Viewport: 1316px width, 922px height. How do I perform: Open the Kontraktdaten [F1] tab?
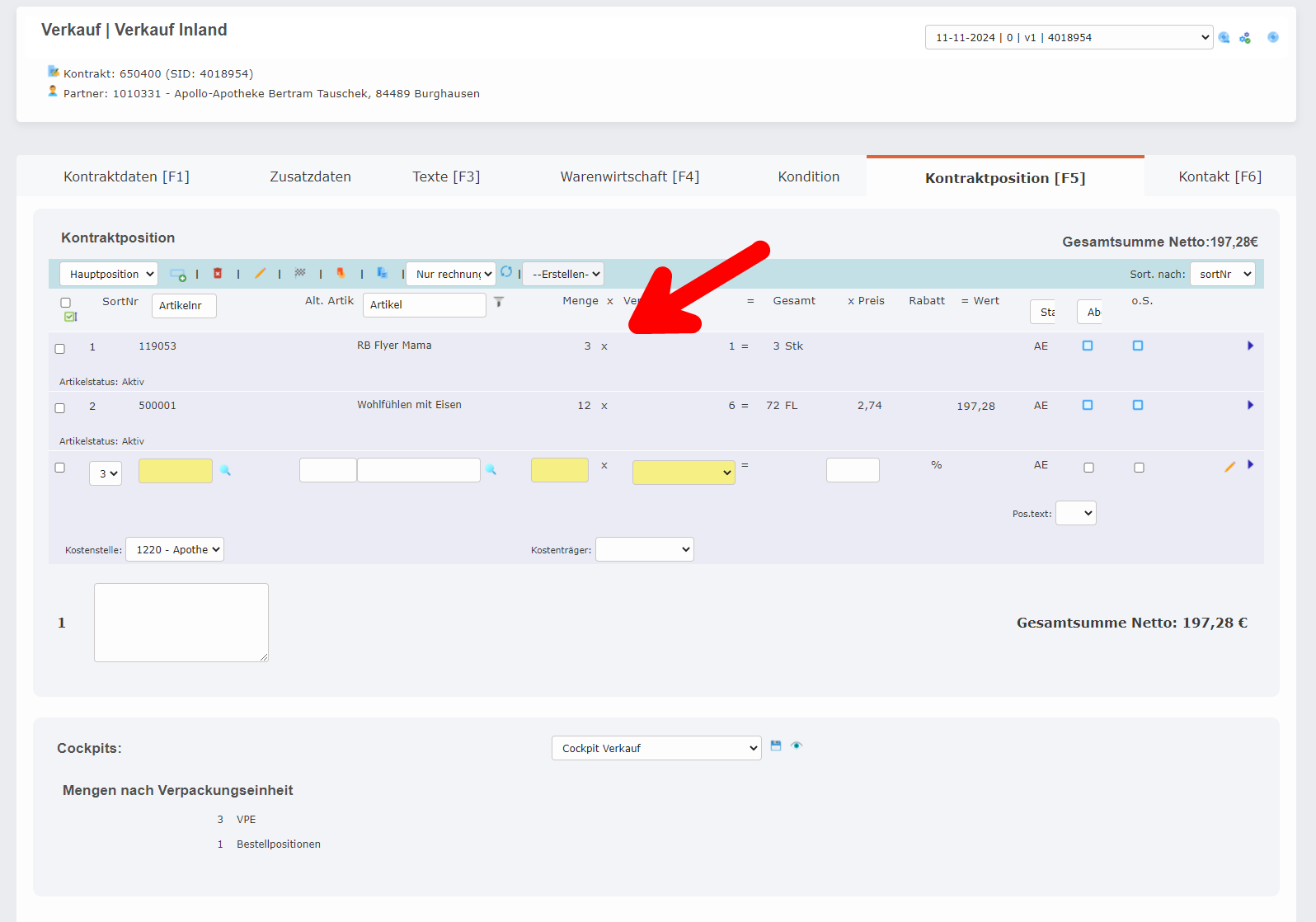click(x=126, y=176)
